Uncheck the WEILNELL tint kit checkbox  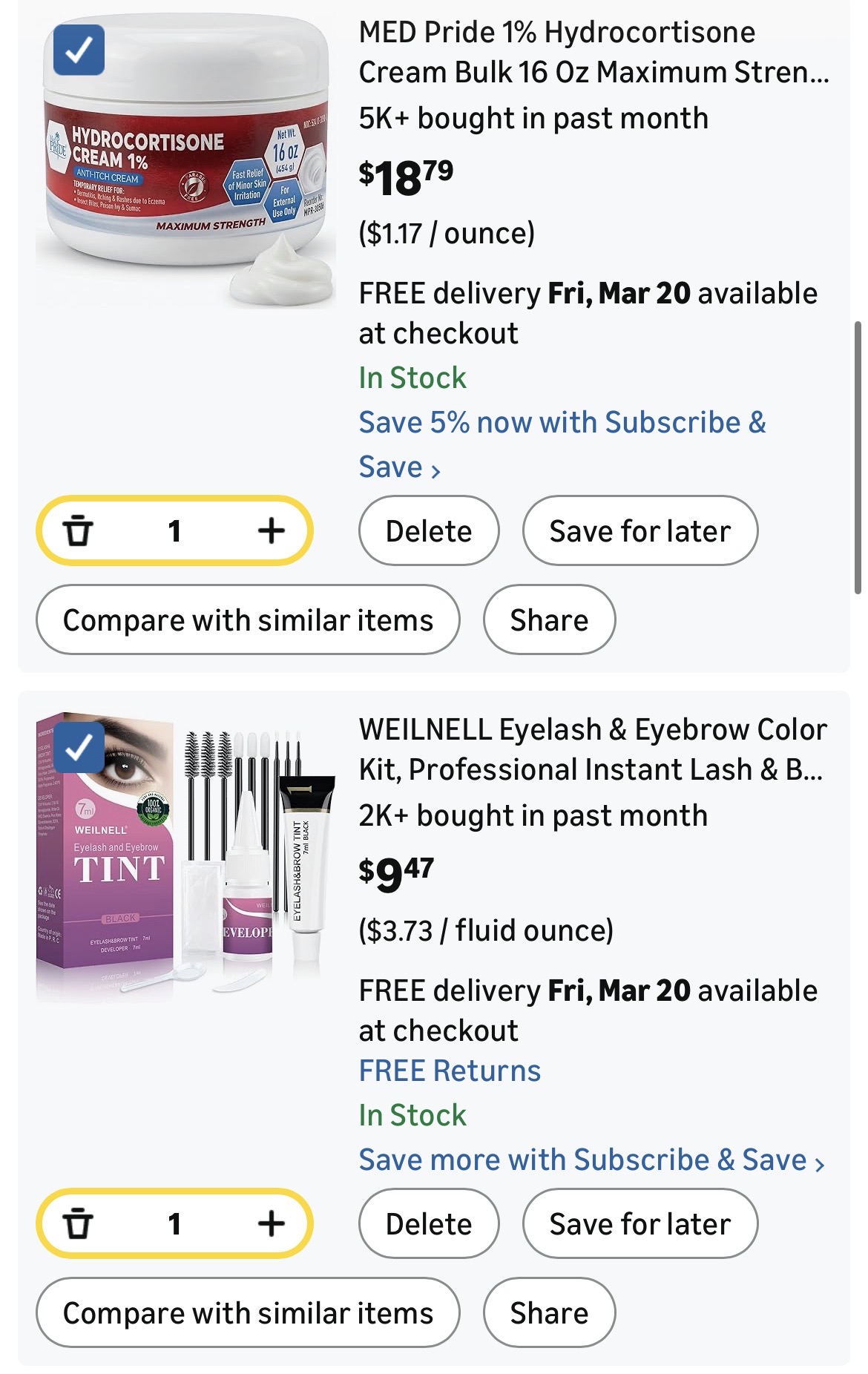tap(79, 747)
